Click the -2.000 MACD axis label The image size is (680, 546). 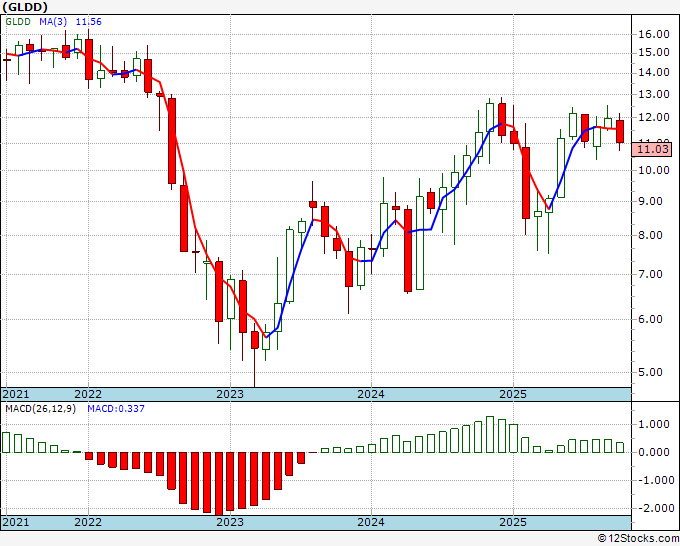tap(655, 508)
